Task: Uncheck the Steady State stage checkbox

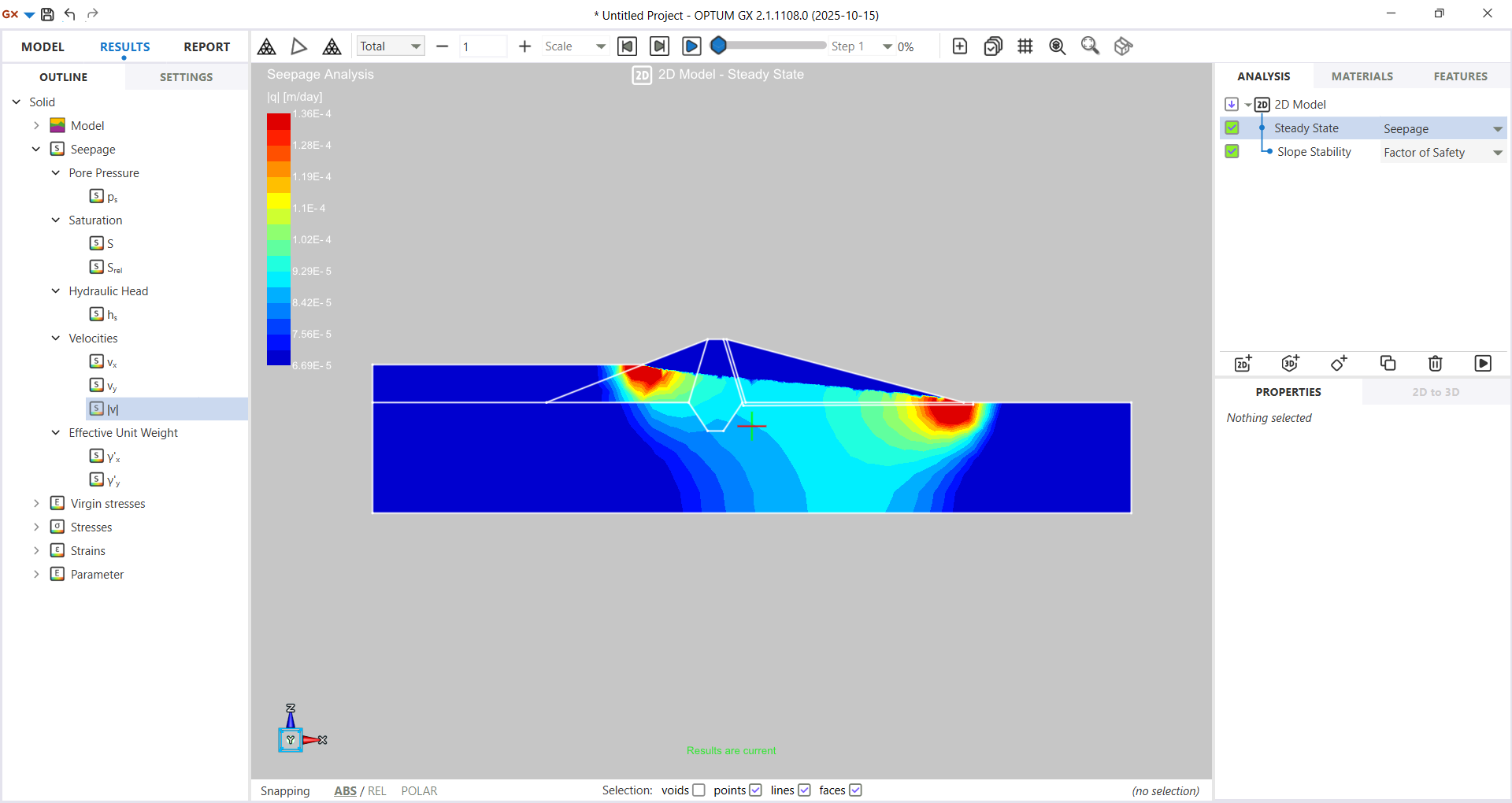Action: coord(1232,128)
